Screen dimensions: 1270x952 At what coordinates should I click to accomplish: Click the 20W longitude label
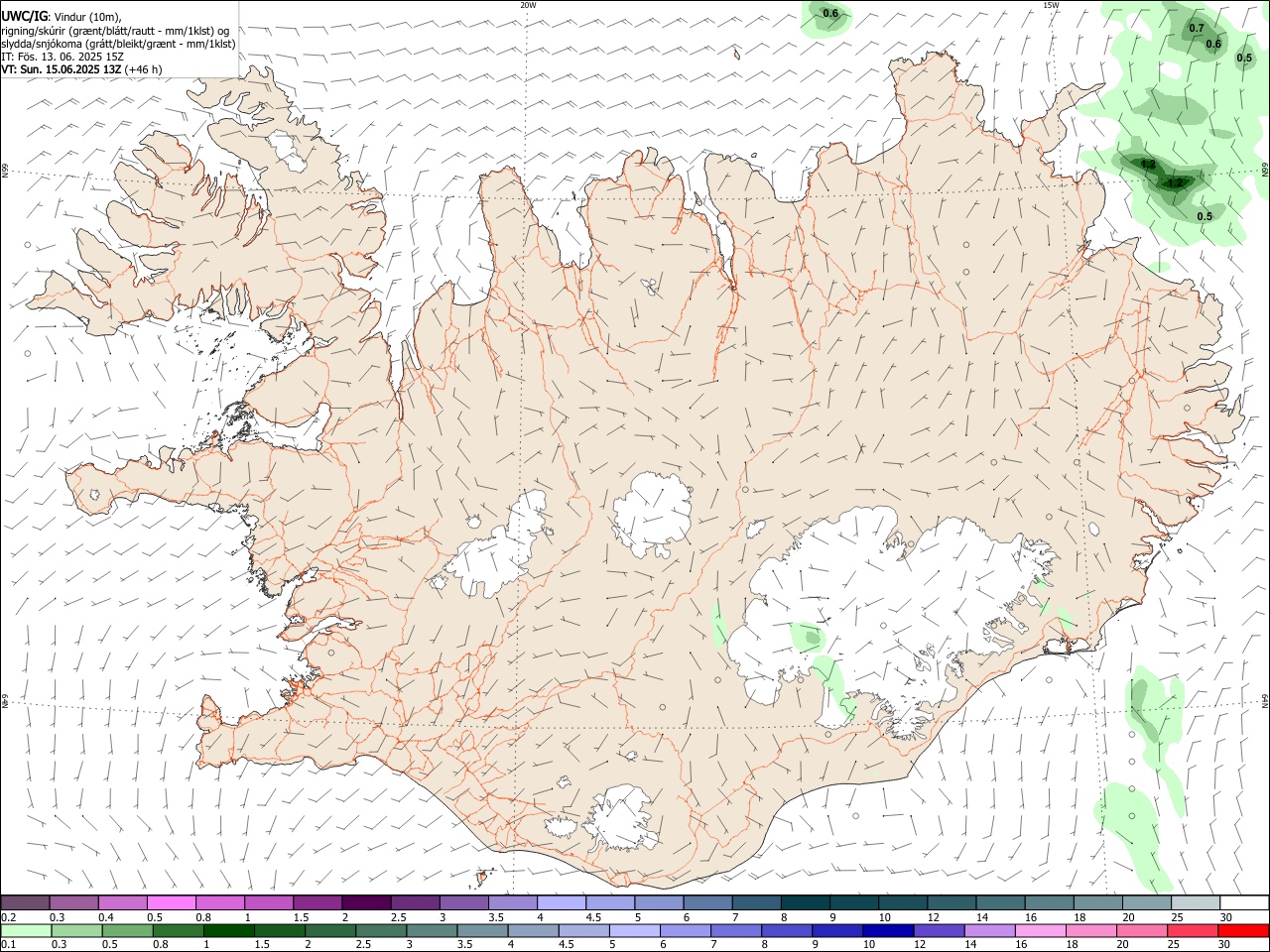(528, 5)
